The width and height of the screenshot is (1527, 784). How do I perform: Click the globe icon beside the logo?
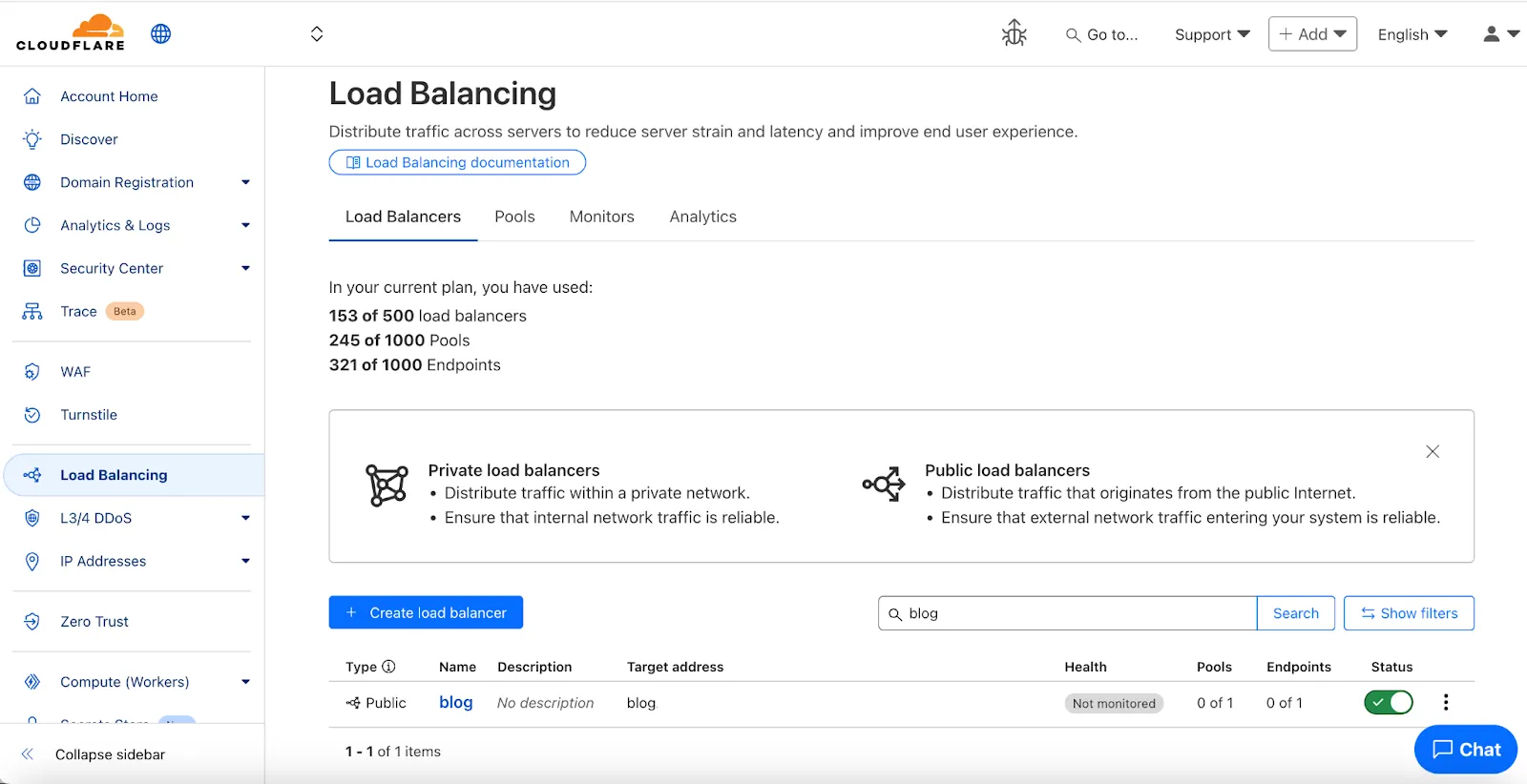(161, 34)
